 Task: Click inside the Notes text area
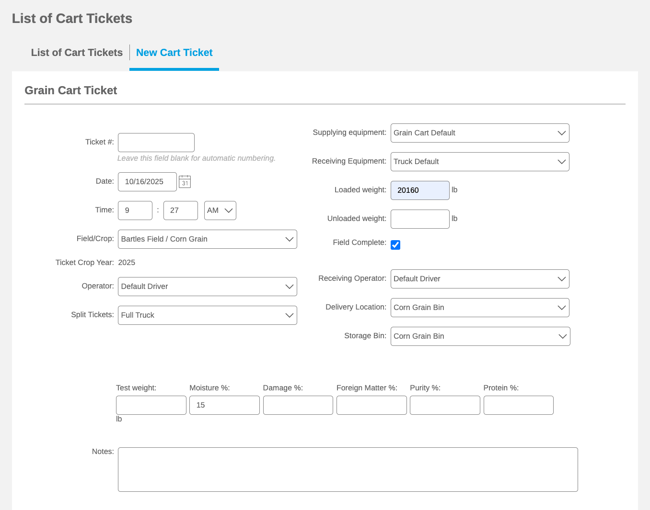347,469
